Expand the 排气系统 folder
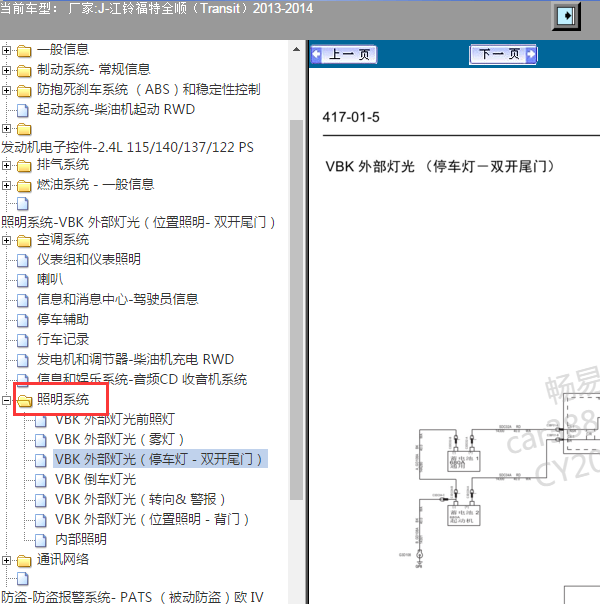 [x=6, y=166]
